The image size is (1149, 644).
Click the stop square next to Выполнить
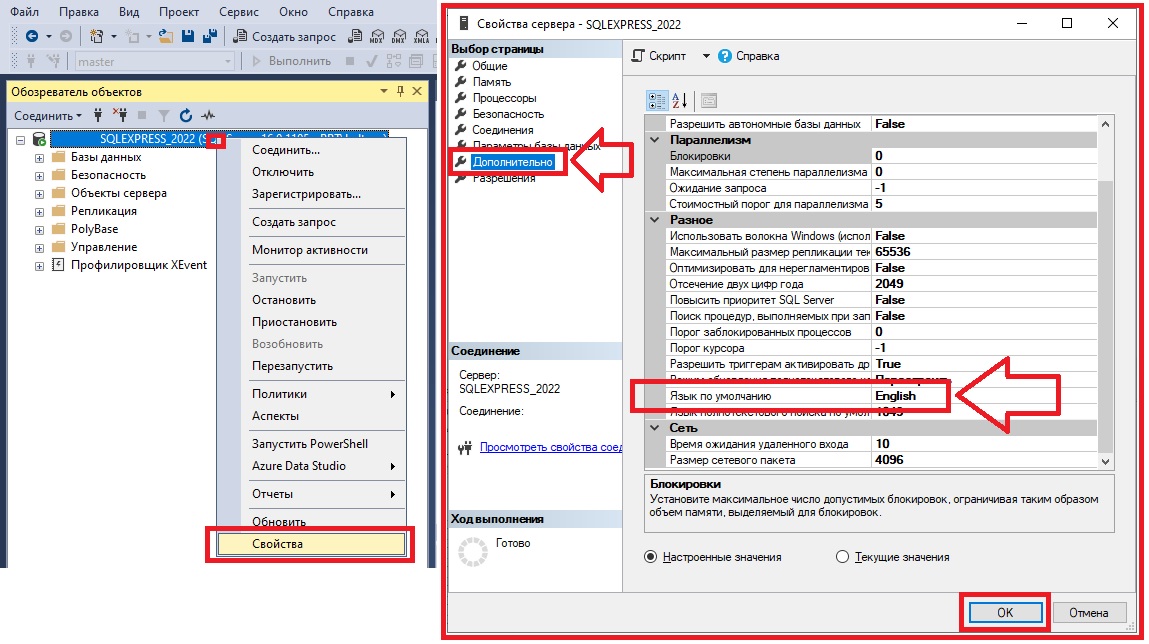click(x=350, y=61)
